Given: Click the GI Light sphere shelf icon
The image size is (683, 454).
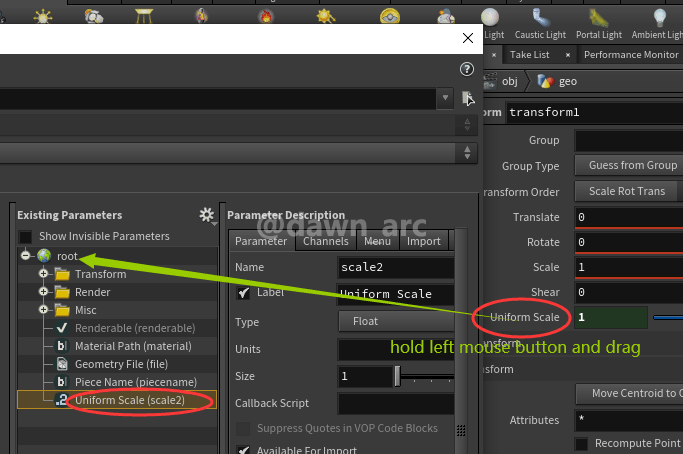Looking at the screenshot, I should pyautogui.click(x=490, y=17).
